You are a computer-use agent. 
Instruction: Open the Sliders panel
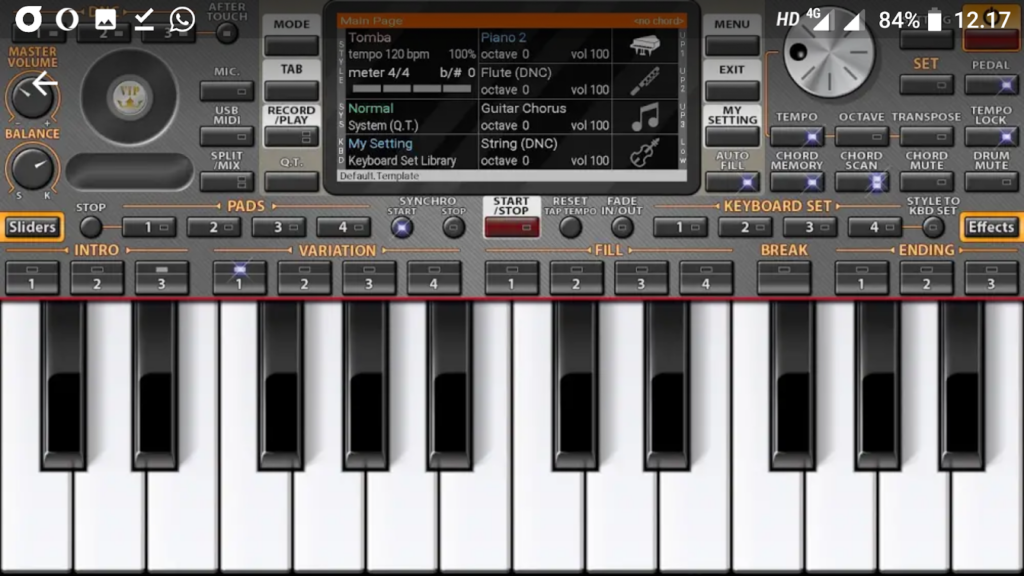tap(32, 227)
